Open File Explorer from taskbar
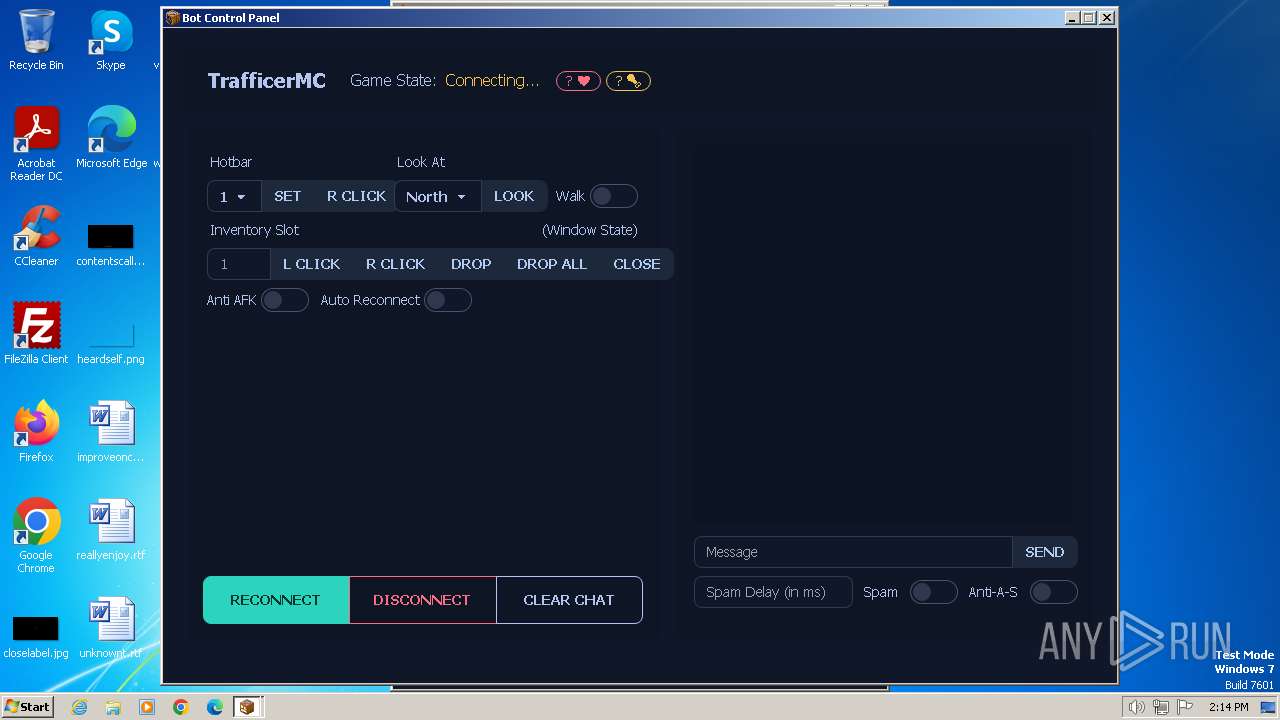This screenshot has width=1280, height=720. pyautogui.click(x=113, y=707)
